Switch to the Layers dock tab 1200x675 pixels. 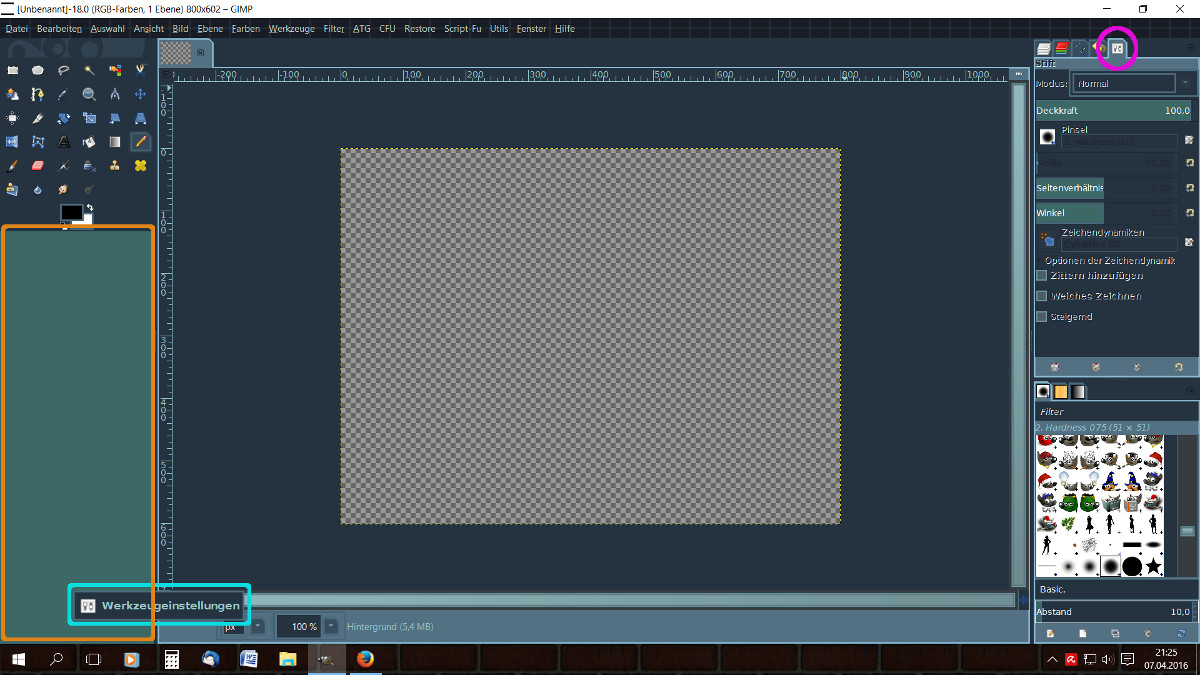click(1043, 48)
